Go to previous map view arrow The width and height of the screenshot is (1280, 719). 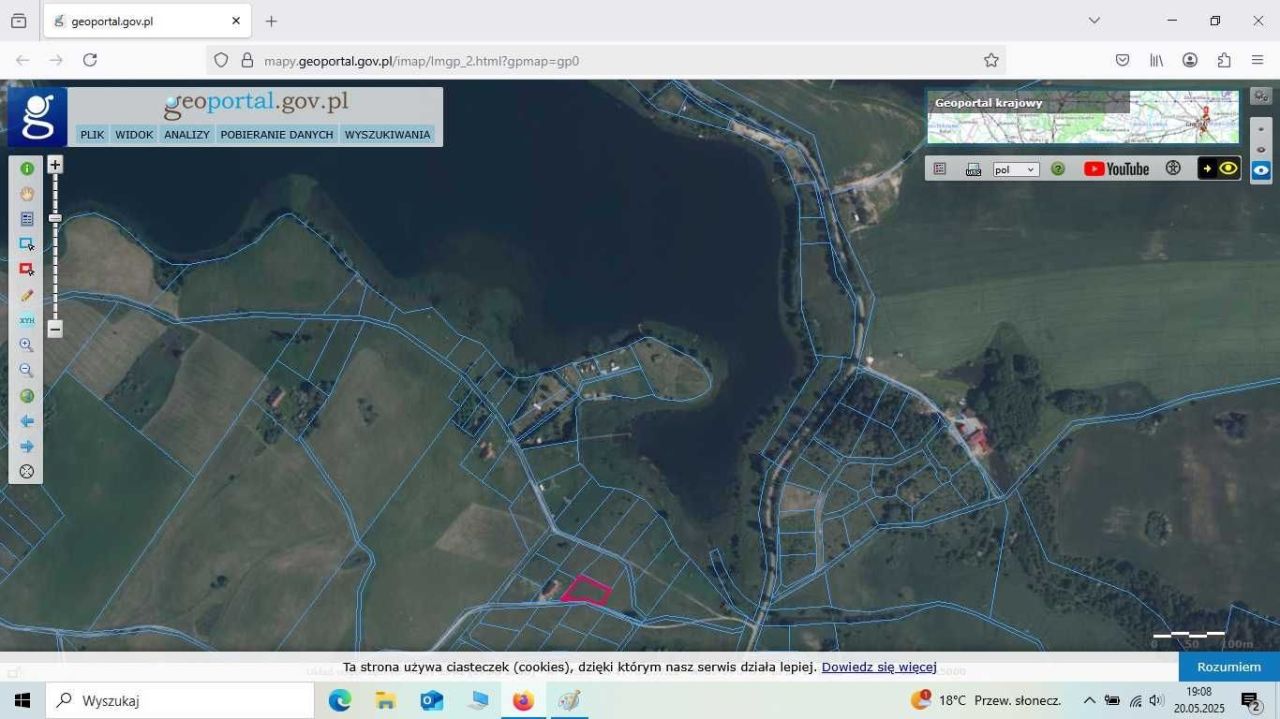point(27,421)
